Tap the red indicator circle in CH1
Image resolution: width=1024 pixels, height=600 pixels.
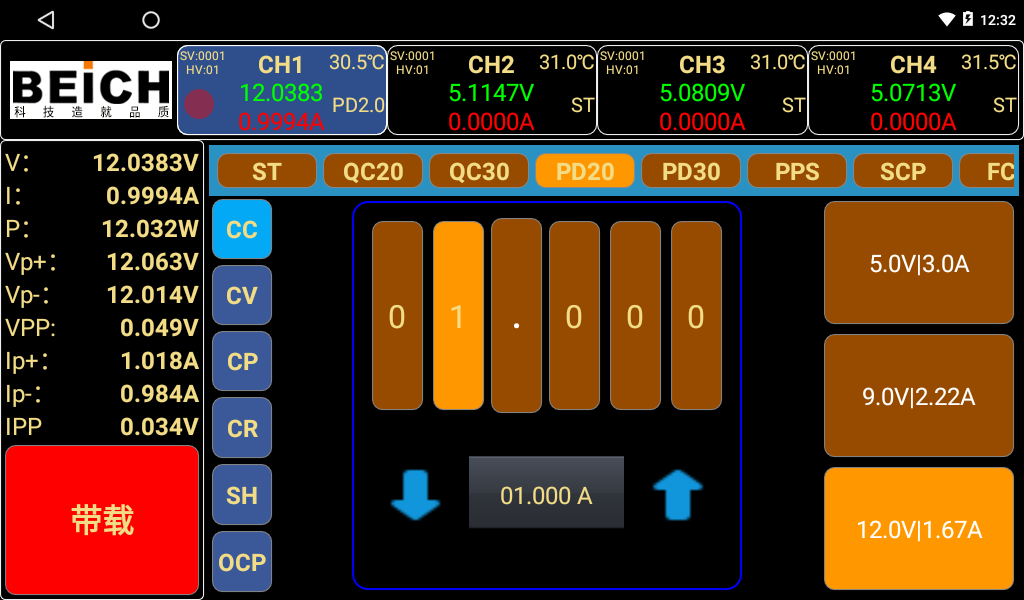199,104
